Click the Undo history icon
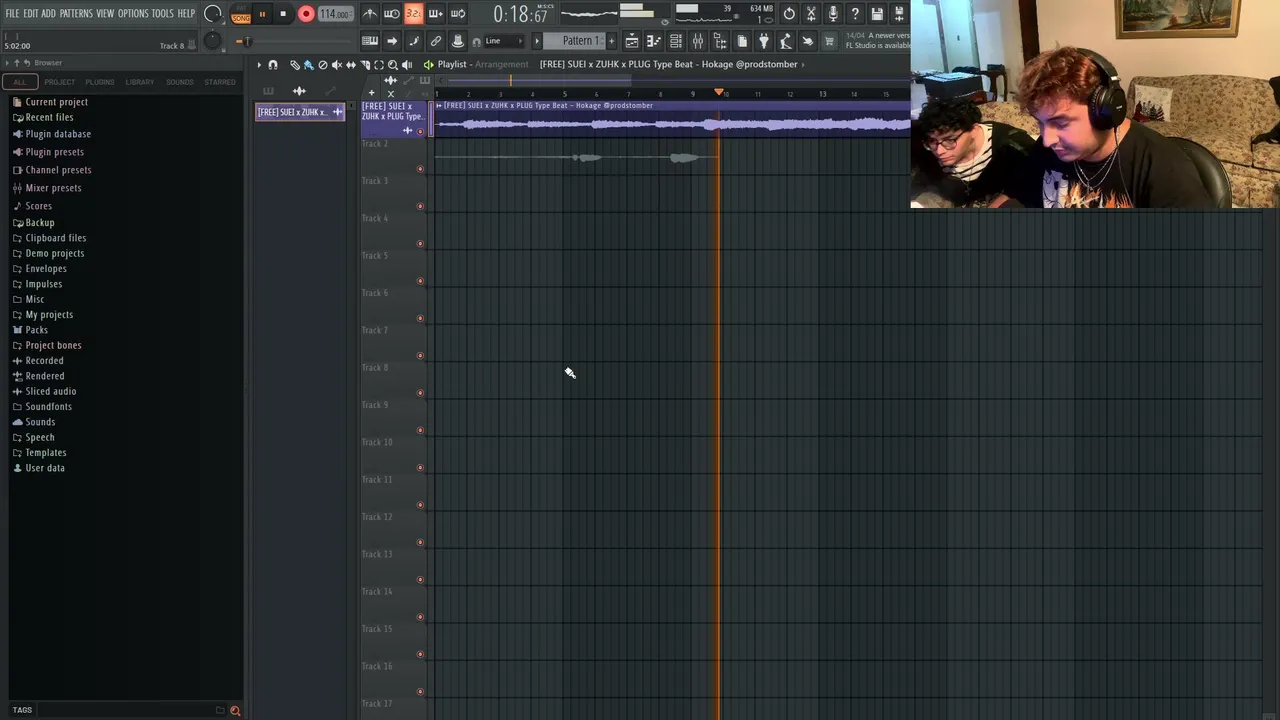Screen dimensions: 1280x720 [x=789, y=13]
